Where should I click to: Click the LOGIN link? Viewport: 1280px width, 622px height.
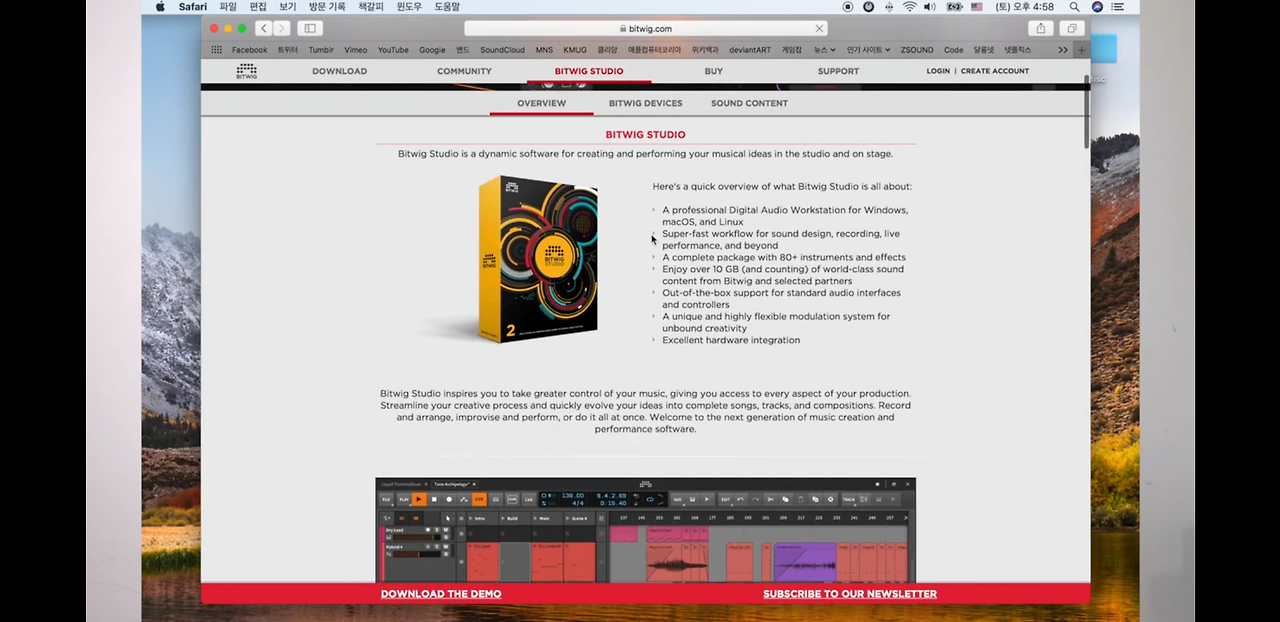click(938, 71)
